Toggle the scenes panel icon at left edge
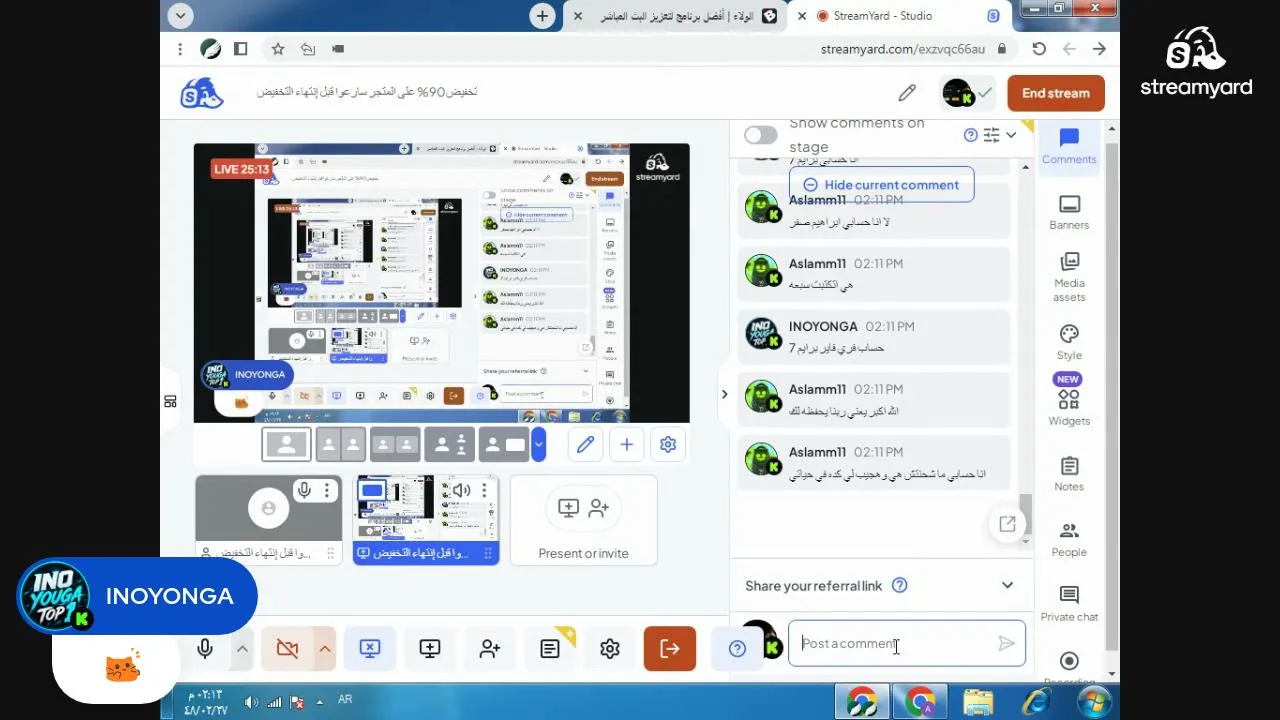This screenshot has width=1280, height=720. coord(170,402)
